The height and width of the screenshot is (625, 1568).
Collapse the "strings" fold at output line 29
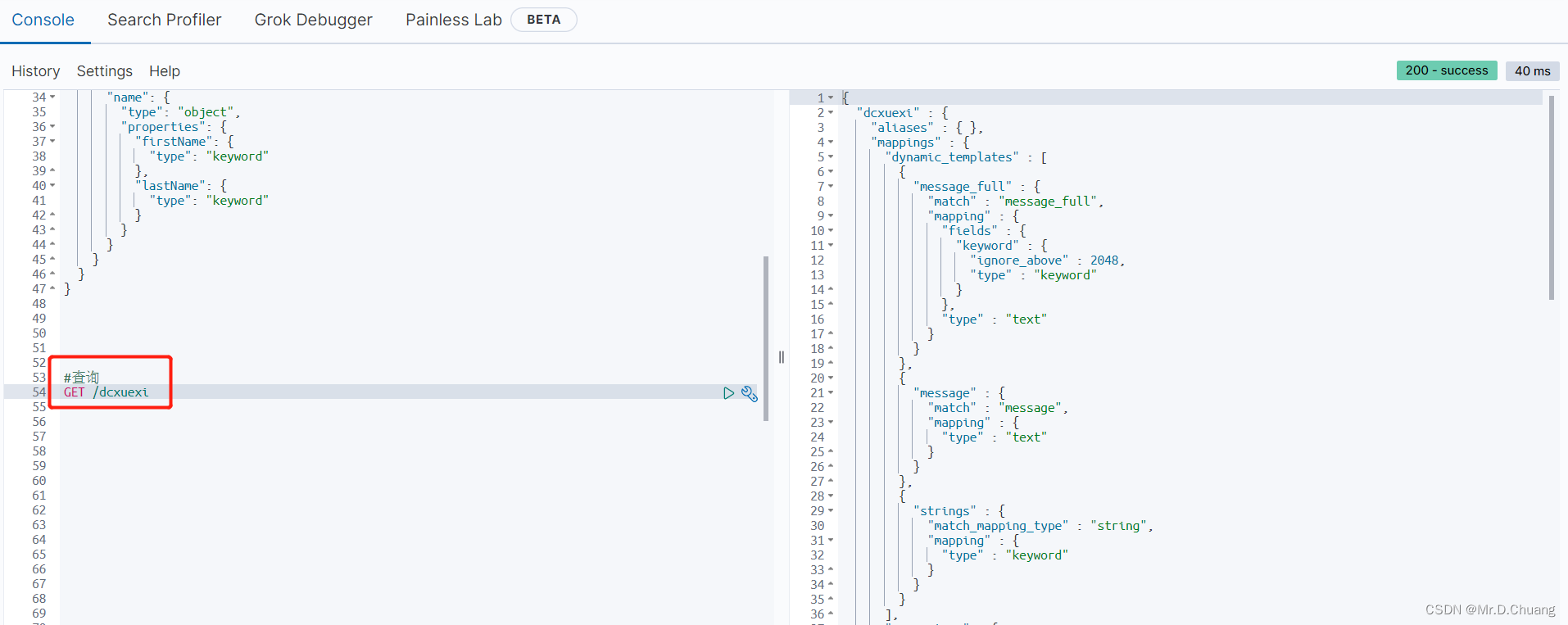[x=831, y=510]
